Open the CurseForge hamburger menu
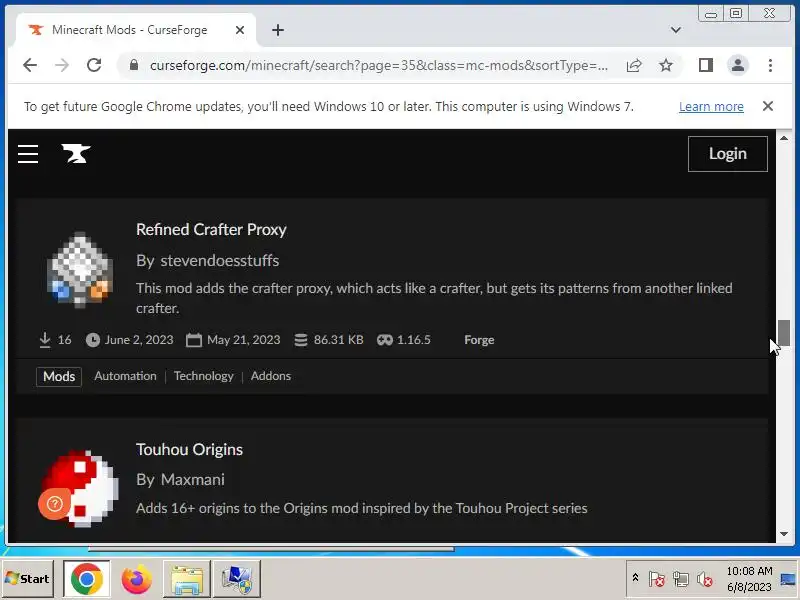The width and height of the screenshot is (800, 600). point(28,154)
